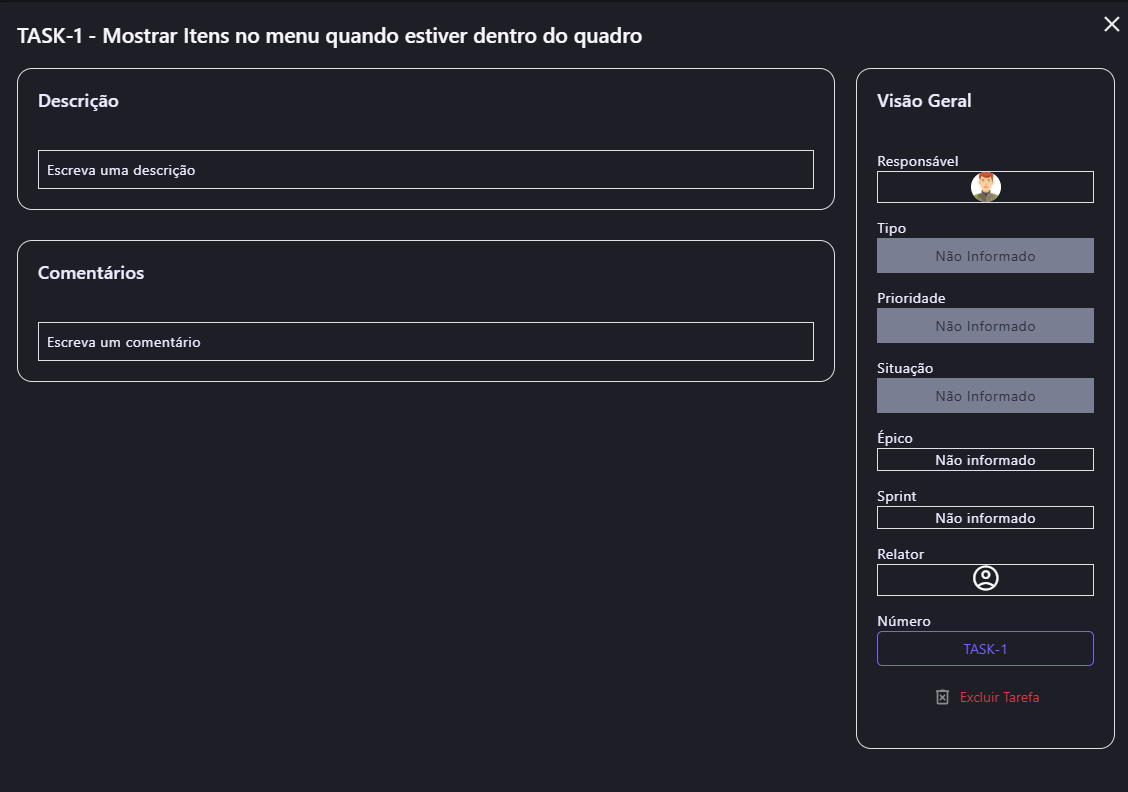Image resolution: width=1128 pixels, height=792 pixels.
Task: Focus the Escreva um comentário input
Action: click(x=425, y=342)
